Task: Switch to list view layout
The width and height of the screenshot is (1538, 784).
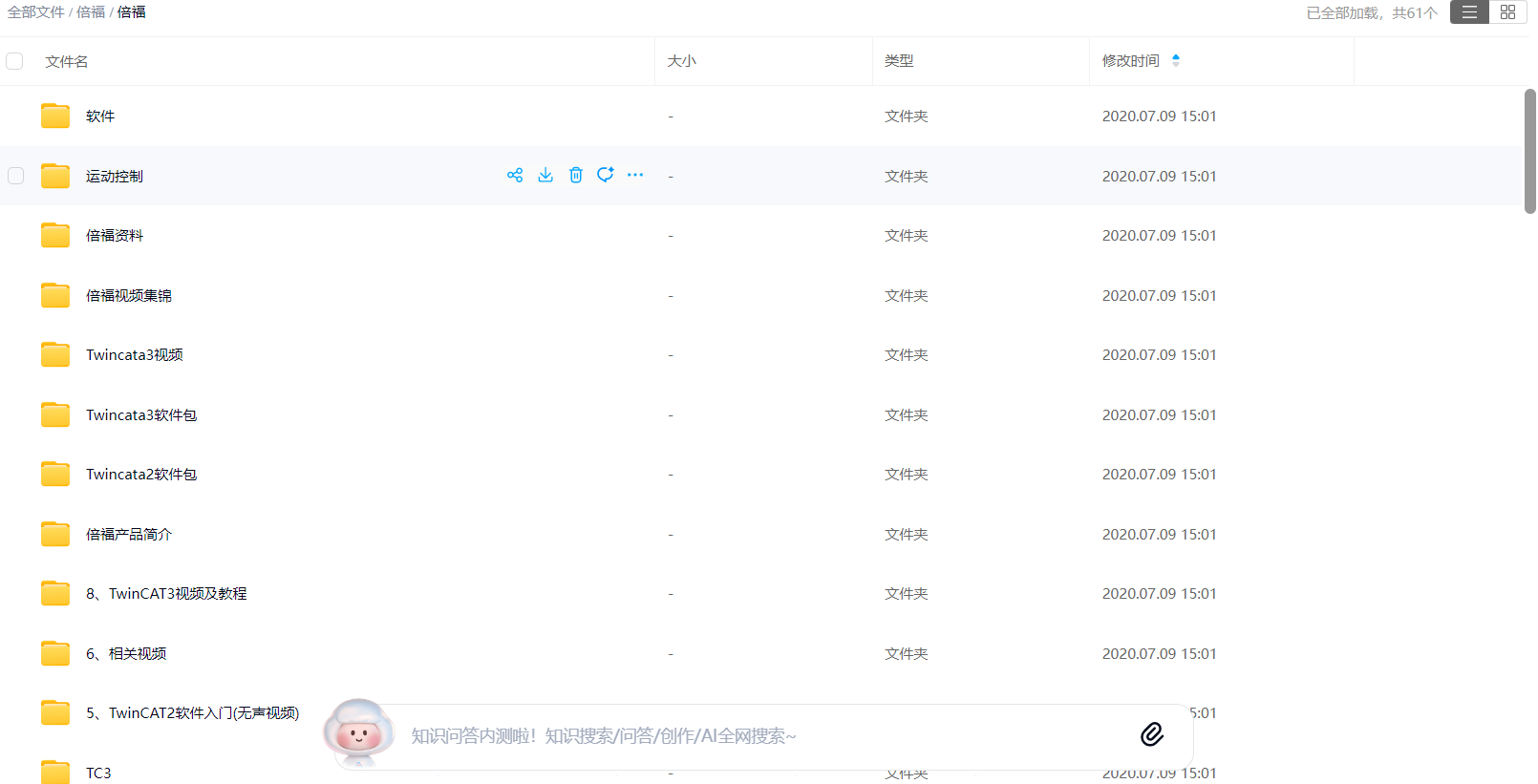Action: [x=1469, y=12]
